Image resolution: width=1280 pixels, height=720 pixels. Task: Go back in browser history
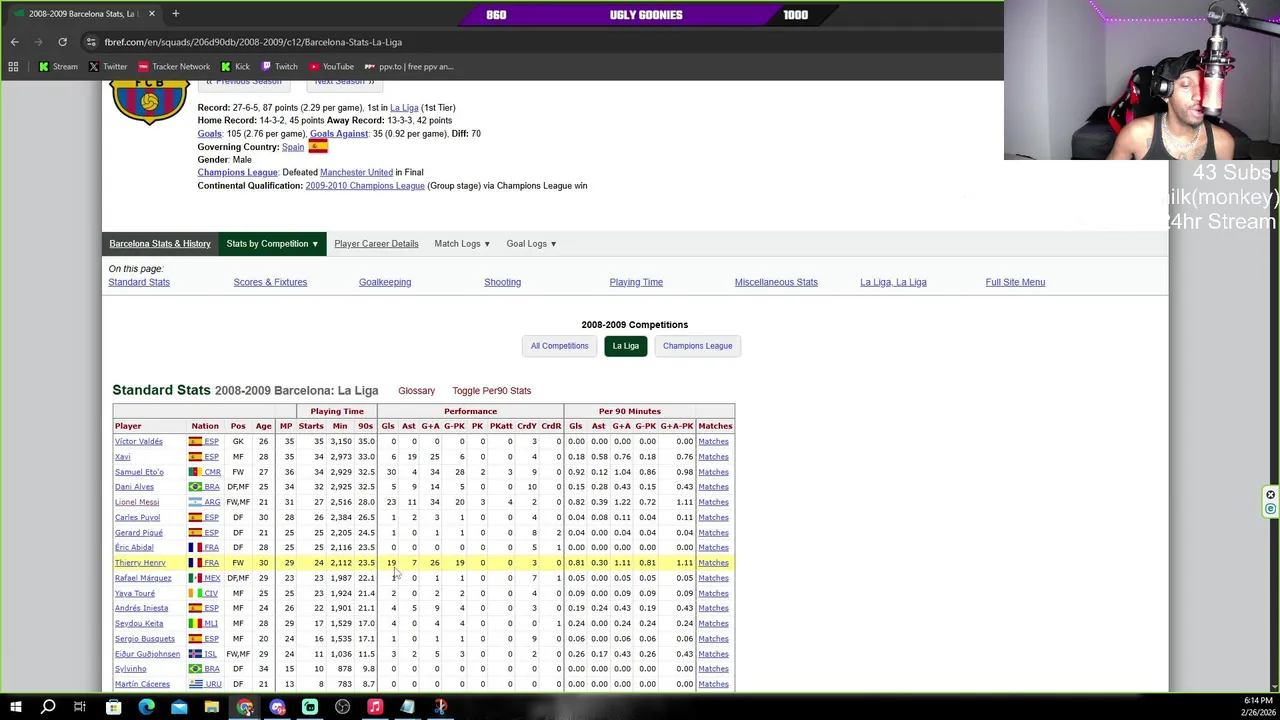(x=15, y=42)
